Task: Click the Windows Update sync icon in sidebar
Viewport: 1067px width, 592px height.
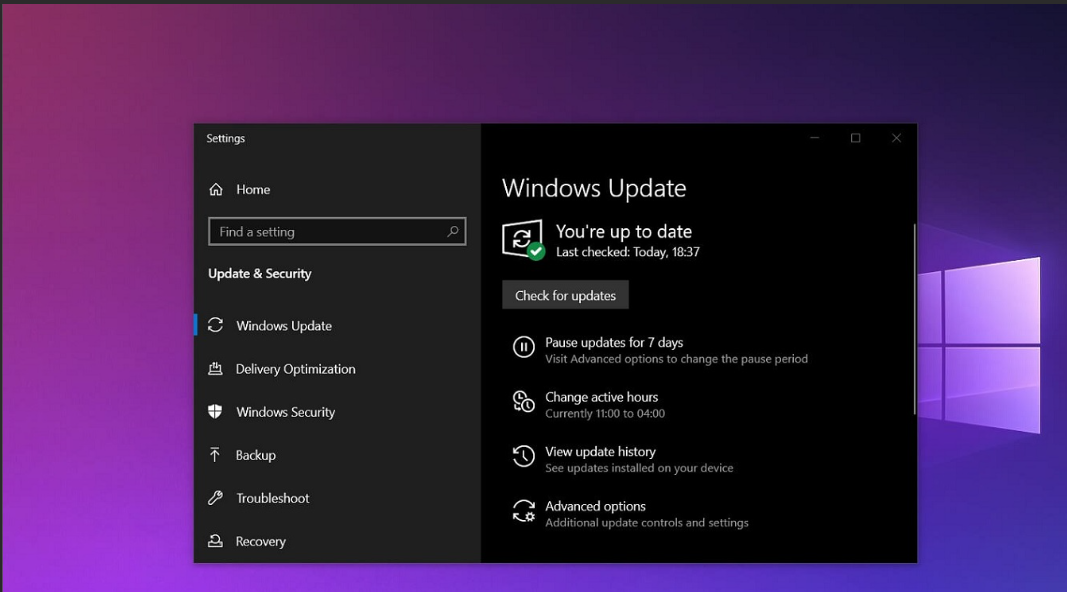Action: point(215,326)
